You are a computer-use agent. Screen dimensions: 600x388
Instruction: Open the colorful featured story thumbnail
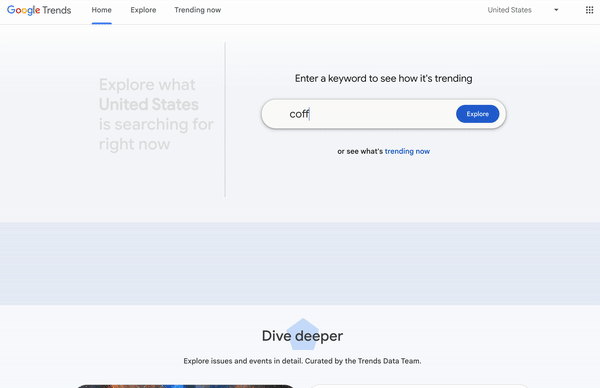point(186,386)
